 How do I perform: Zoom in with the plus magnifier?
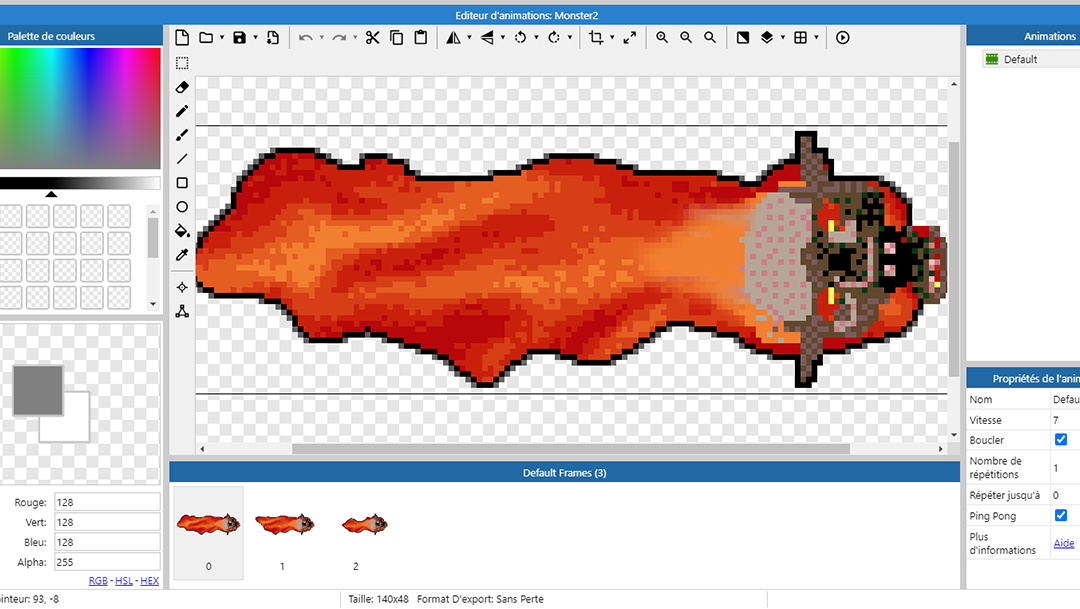(662, 37)
